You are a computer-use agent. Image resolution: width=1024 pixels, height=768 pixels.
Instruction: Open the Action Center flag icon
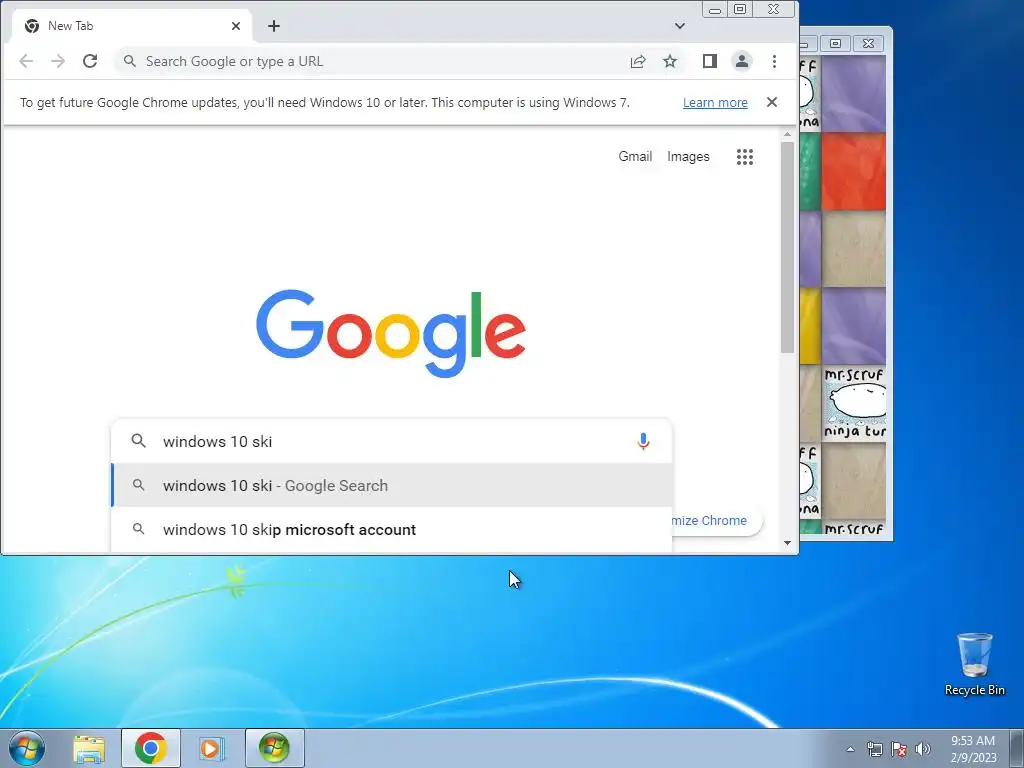coord(899,750)
